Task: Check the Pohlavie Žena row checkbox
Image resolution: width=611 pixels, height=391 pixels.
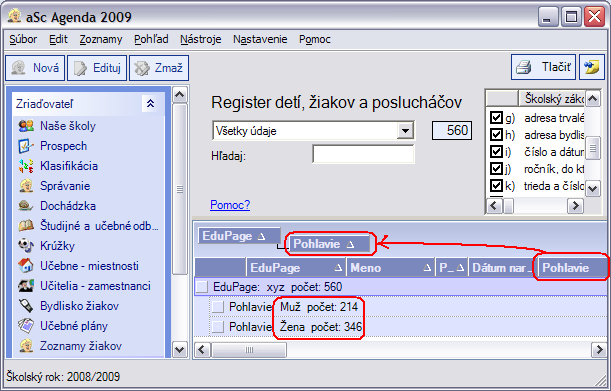Action: point(218,327)
